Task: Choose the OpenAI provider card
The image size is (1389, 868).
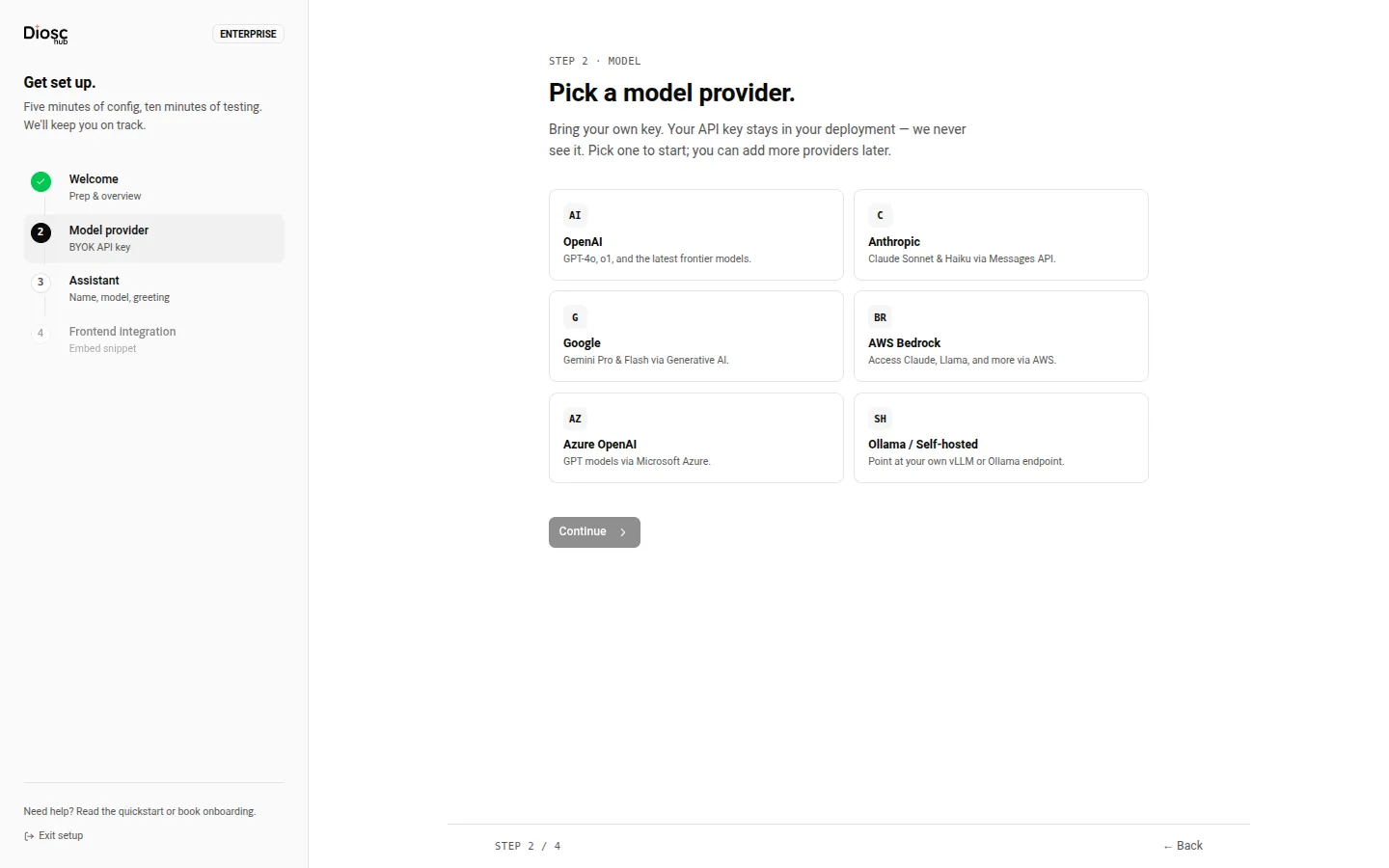Action: (695, 234)
